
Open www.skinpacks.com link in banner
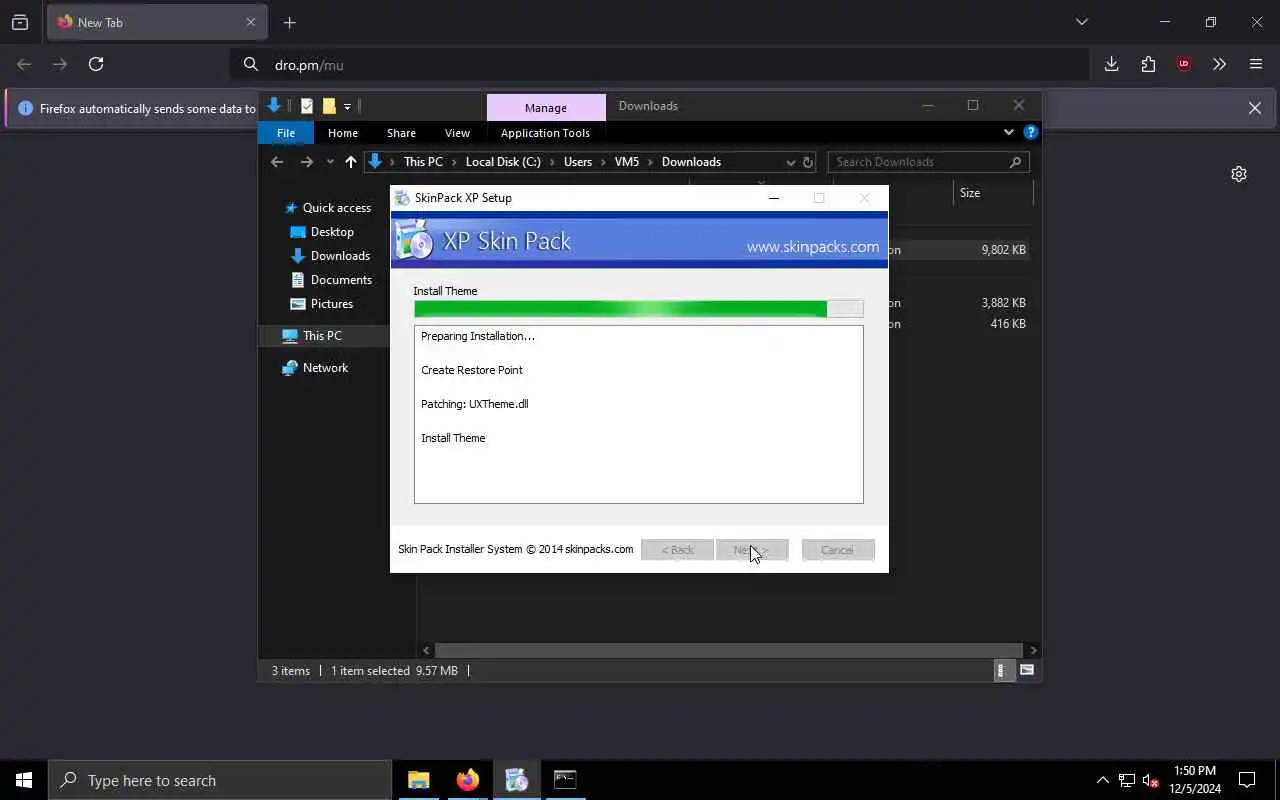click(812, 247)
